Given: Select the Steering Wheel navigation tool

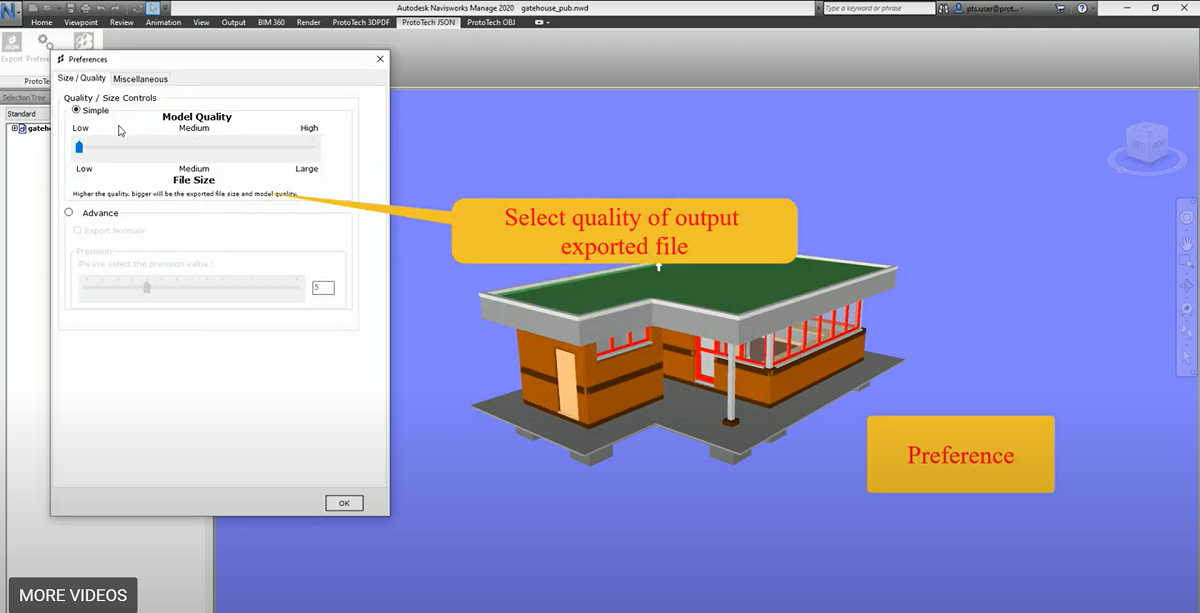Looking at the screenshot, I should [x=1187, y=217].
